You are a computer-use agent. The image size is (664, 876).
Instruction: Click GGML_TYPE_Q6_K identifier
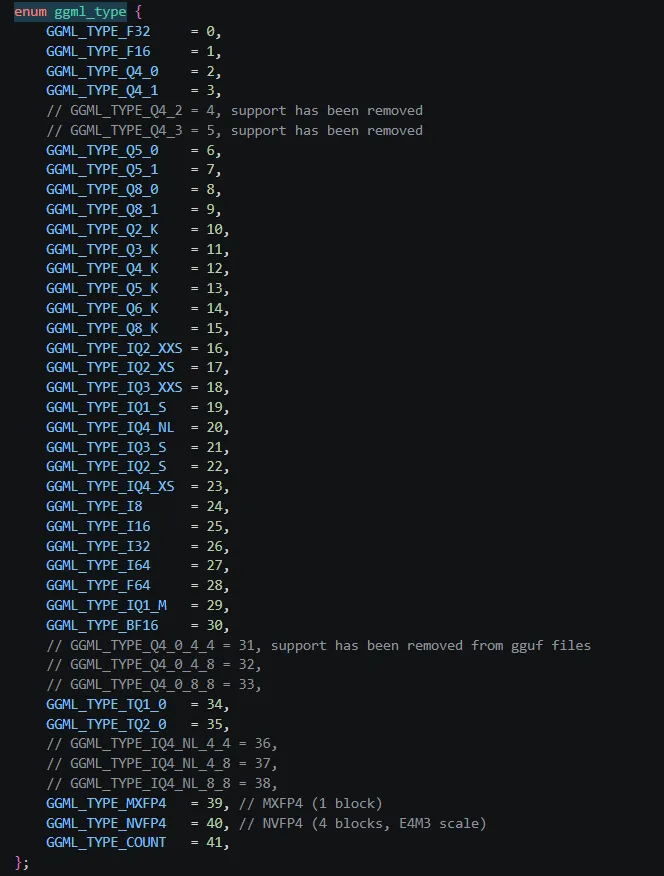pyautogui.click(x=102, y=308)
